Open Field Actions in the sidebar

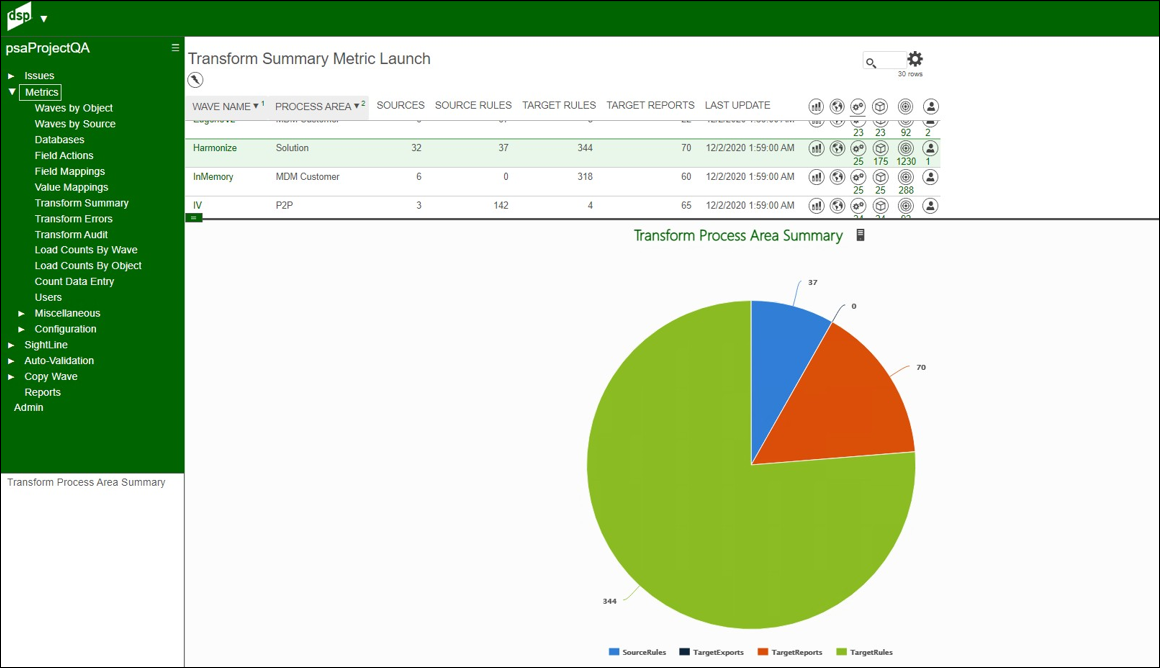(x=64, y=155)
